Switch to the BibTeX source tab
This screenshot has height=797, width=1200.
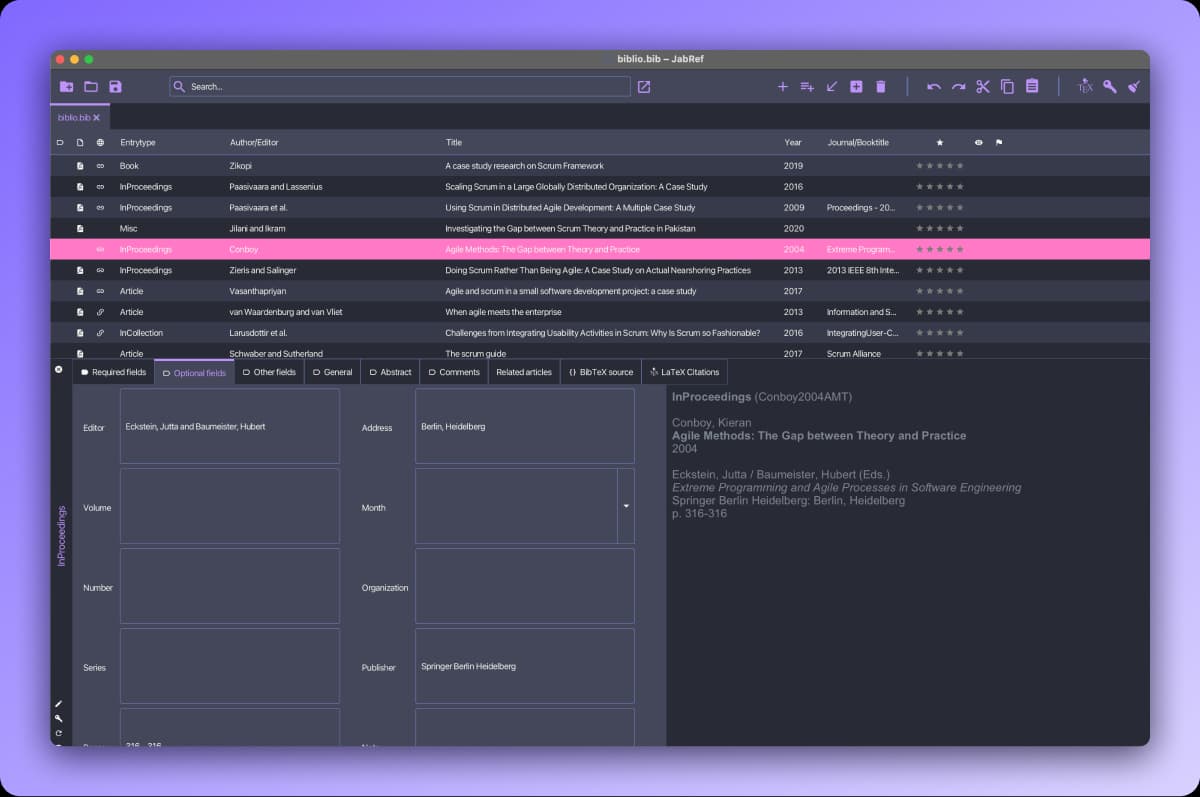tap(601, 372)
